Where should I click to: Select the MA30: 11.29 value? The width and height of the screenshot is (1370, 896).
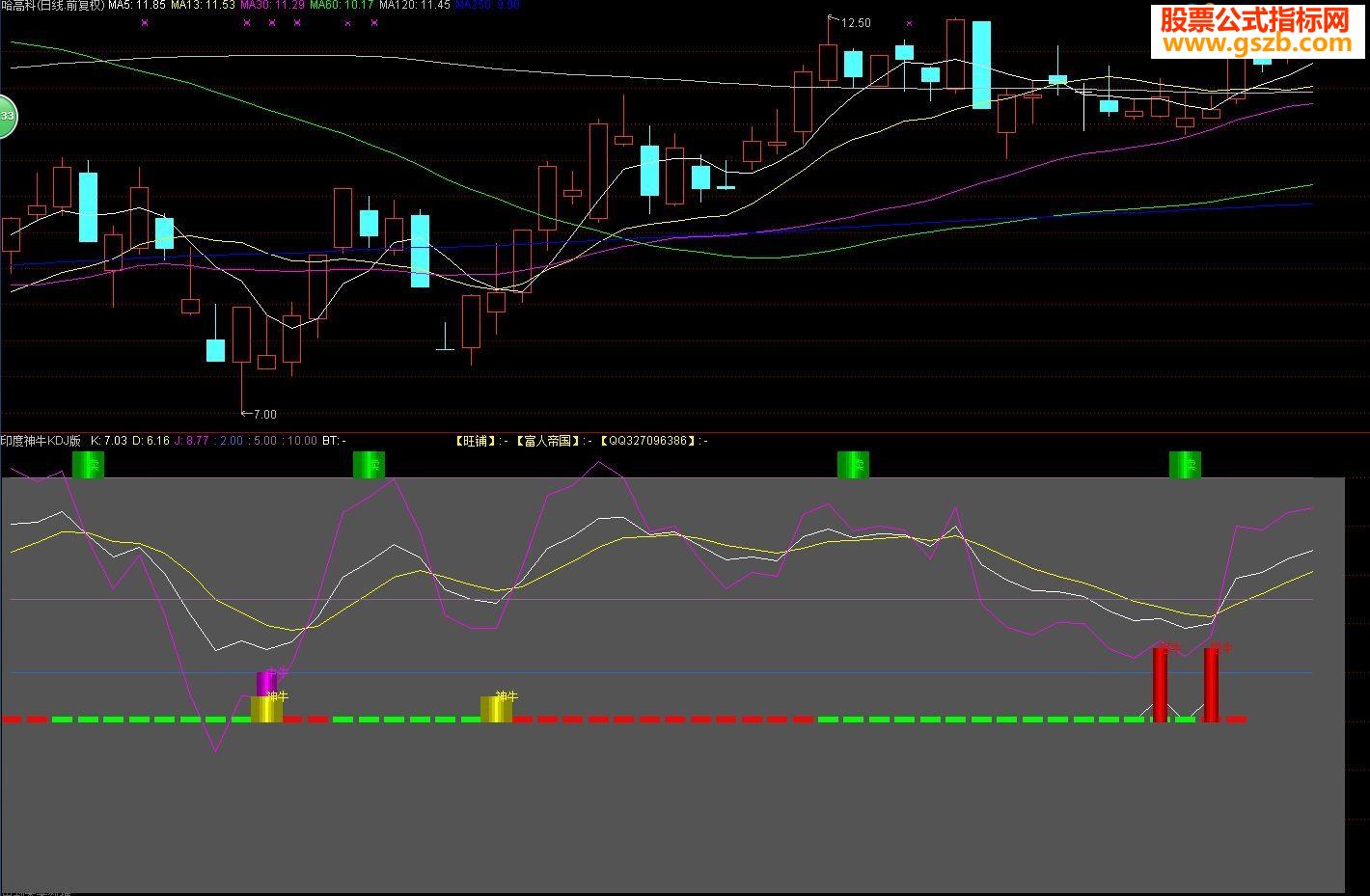point(272,6)
